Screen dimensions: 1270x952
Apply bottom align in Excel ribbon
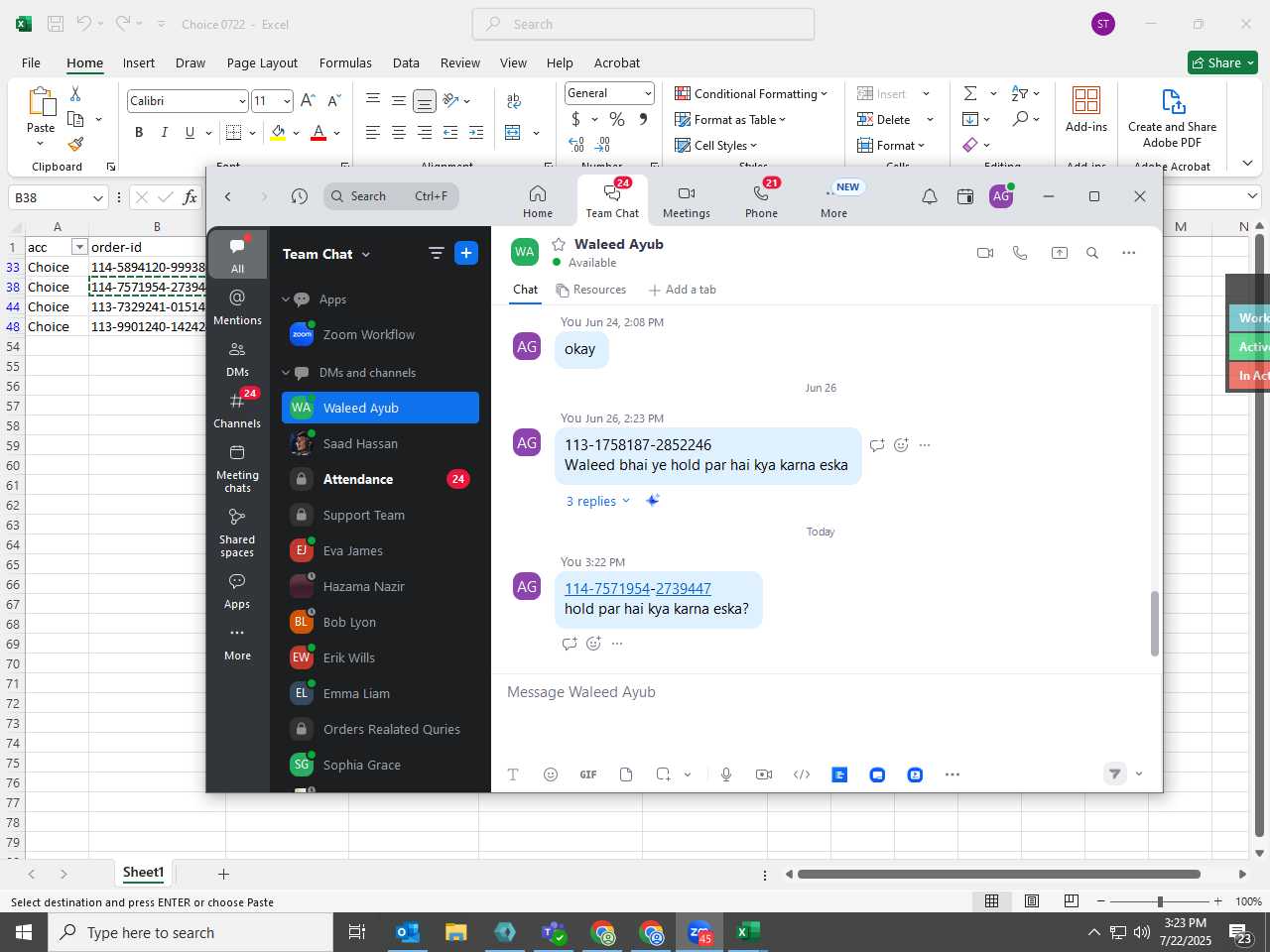click(x=424, y=100)
